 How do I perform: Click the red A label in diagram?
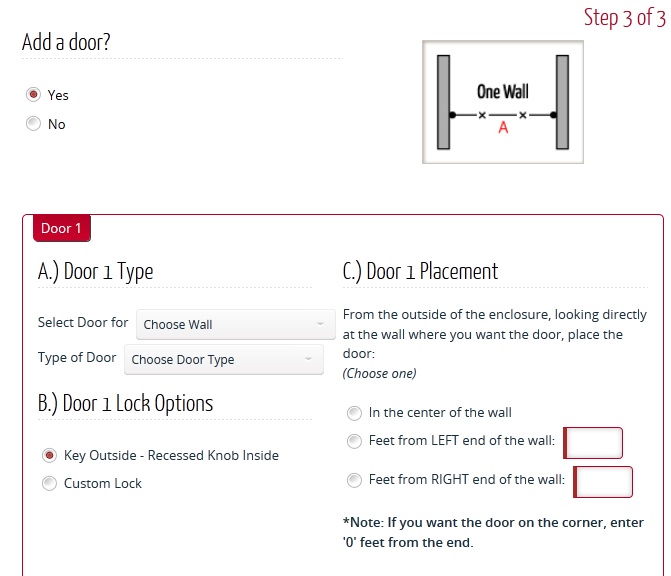tap(503, 128)
